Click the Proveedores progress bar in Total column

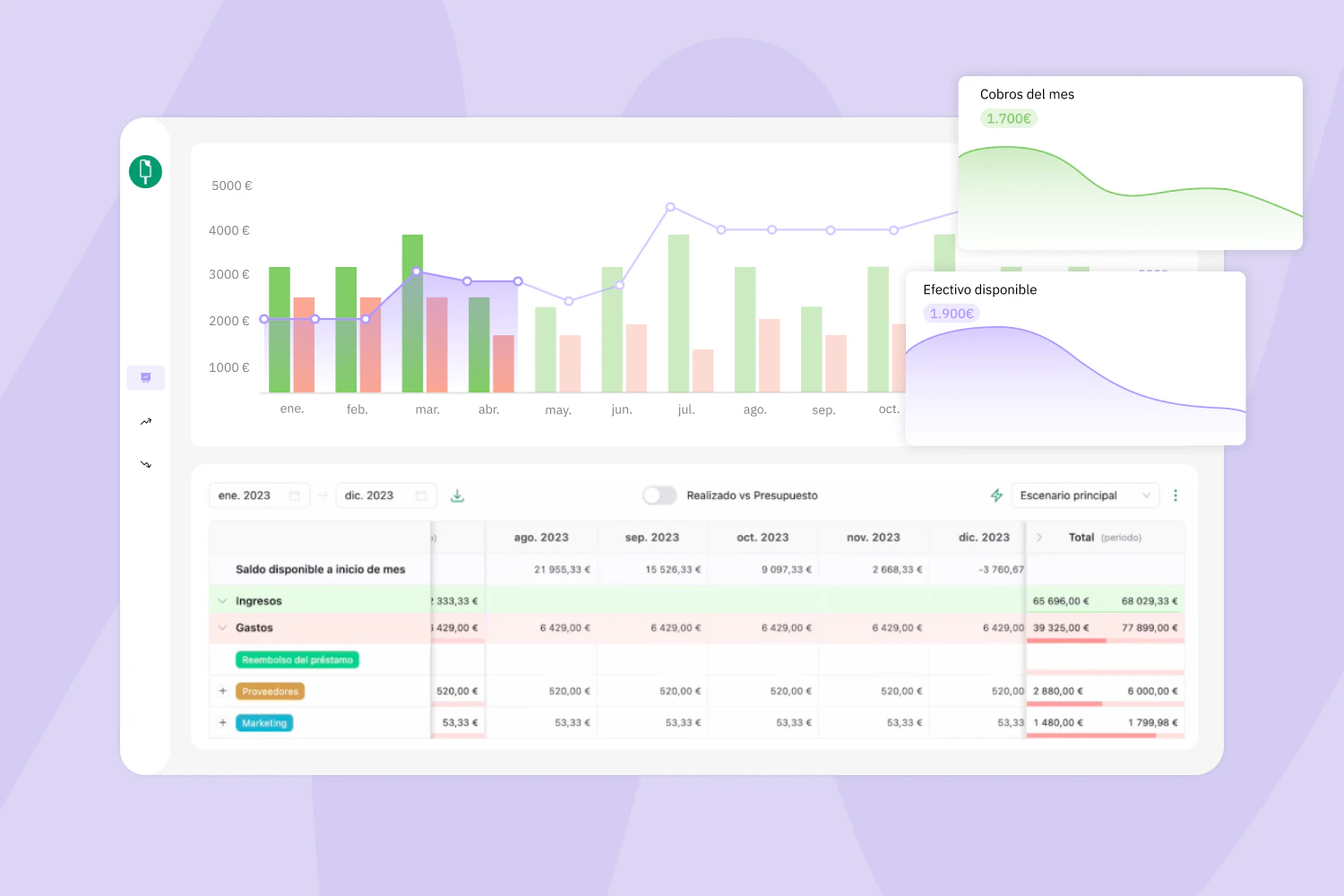tap(1106, 704)
